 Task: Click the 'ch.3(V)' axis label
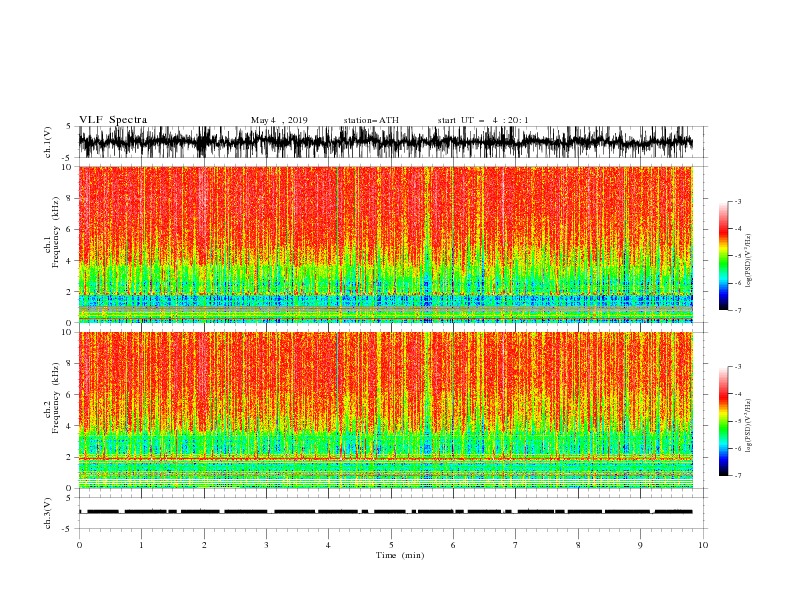pos(48,513)
